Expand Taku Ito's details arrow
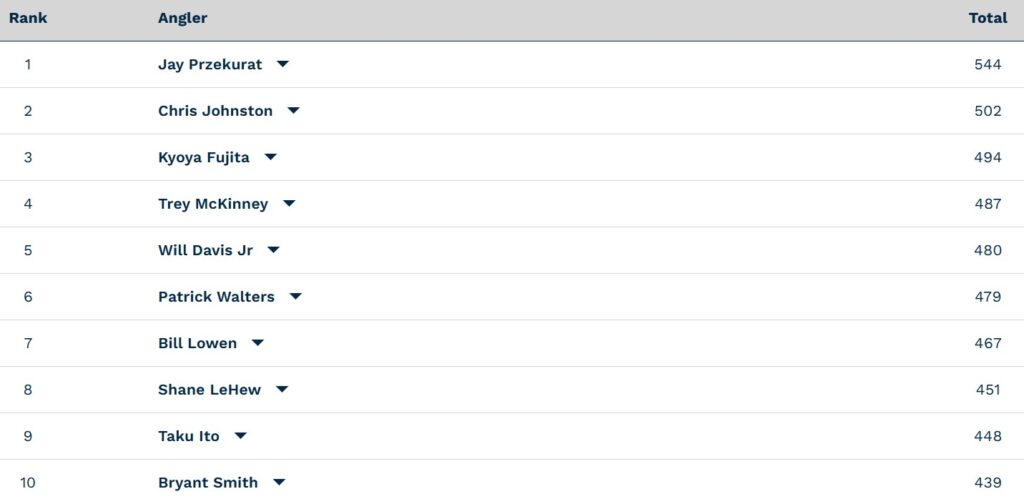Viewport: 1024px width, 504px height. 240,435
